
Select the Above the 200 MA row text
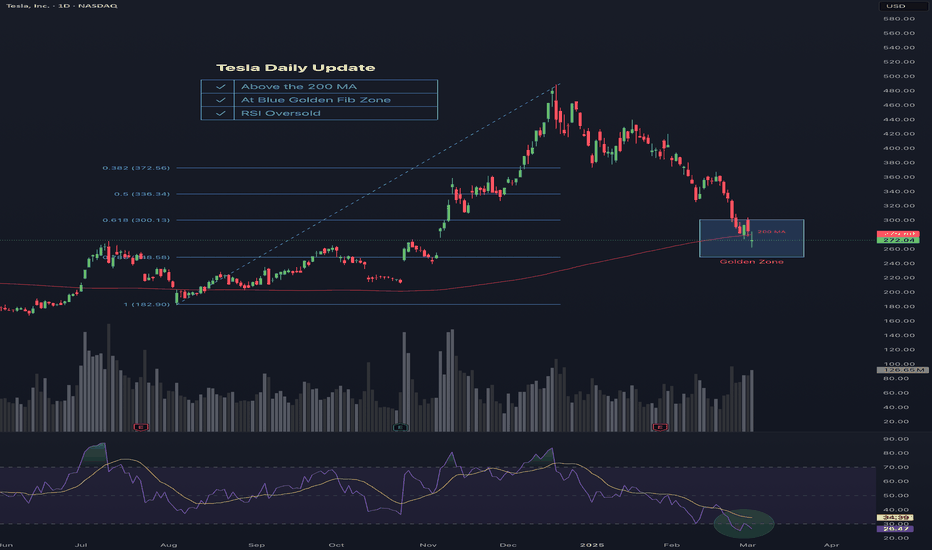coord(299,87)
